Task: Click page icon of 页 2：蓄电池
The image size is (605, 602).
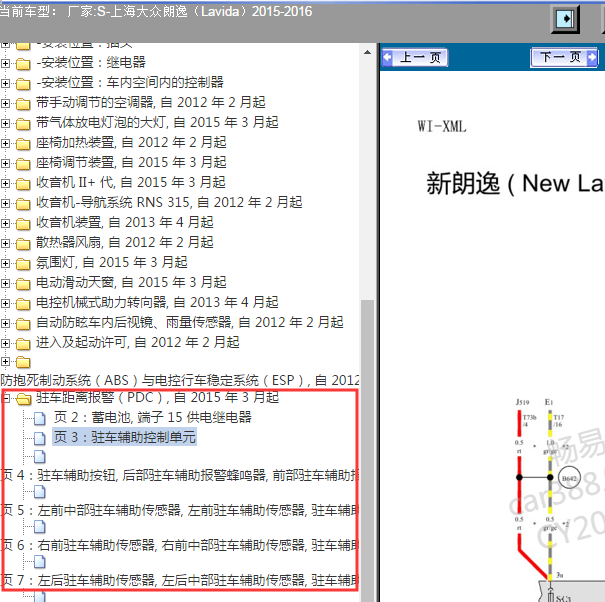Action: pyautogui.click(x=39, y=418)
